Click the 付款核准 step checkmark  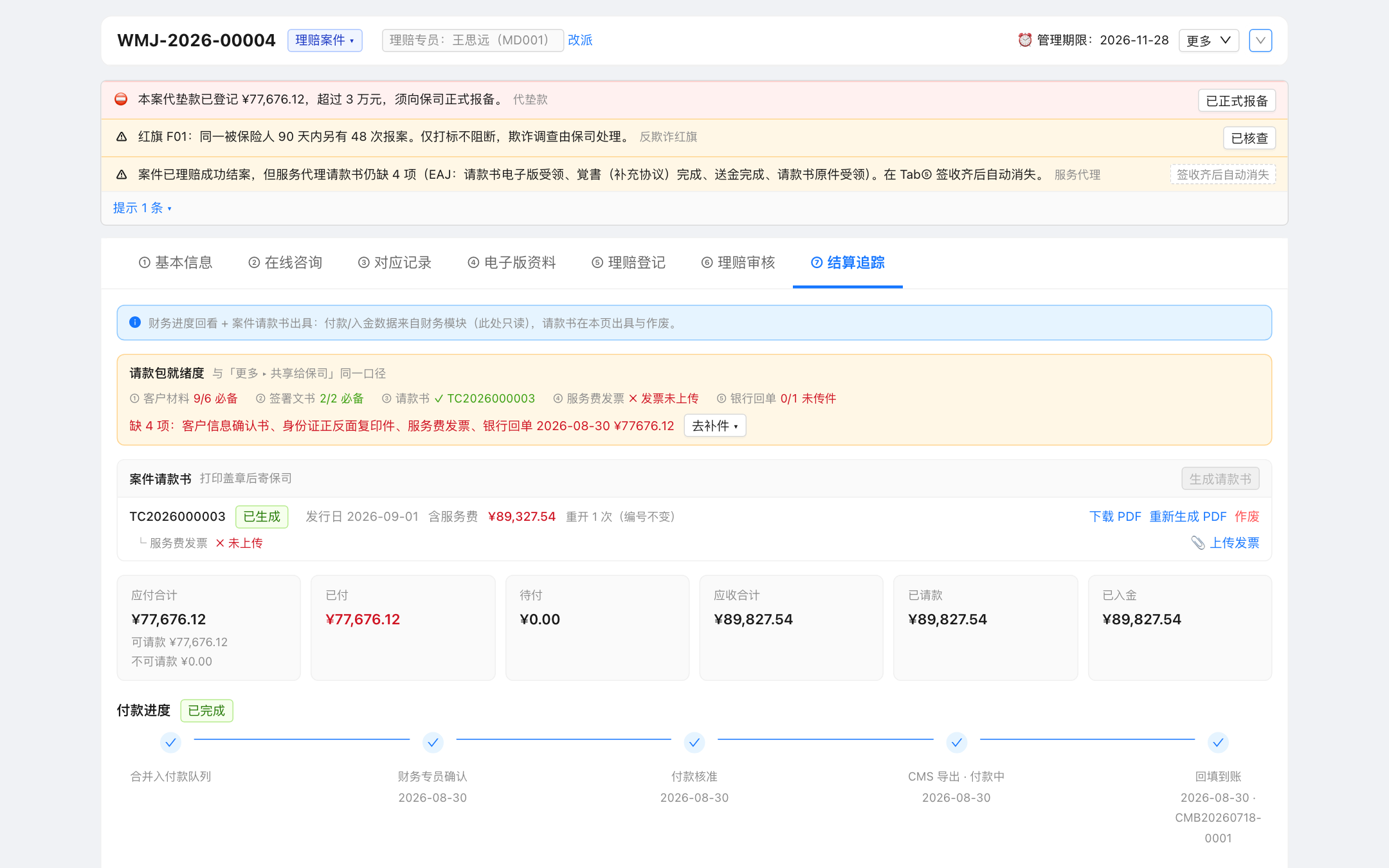click(x=694, y=743)
